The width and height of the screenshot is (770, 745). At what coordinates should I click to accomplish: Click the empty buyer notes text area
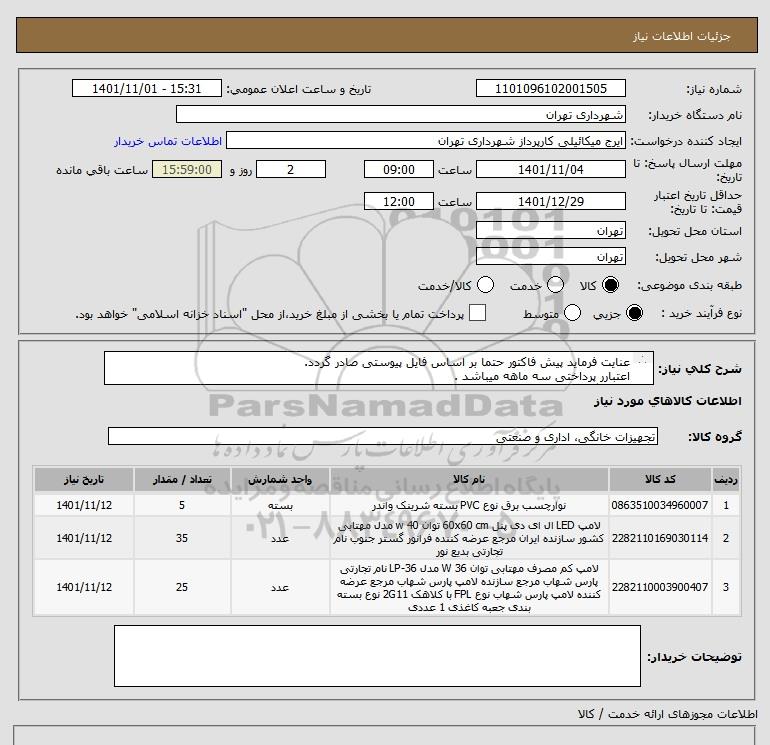tap(377, 656)
